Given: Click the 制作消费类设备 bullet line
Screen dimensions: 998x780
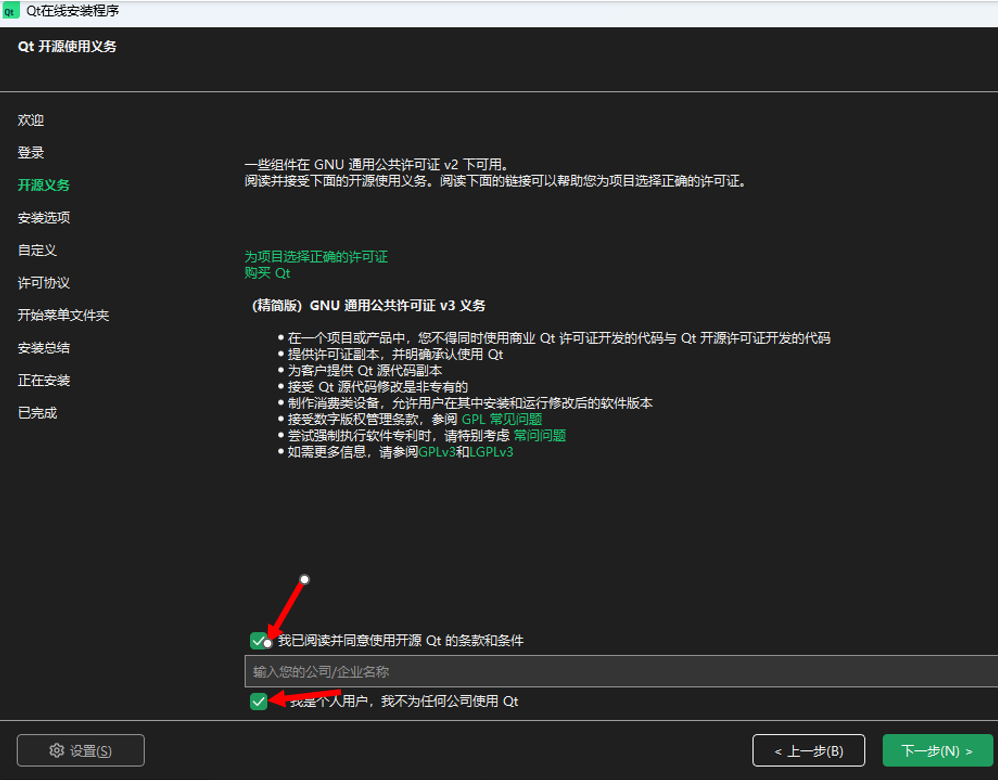Looking at the screenshot, I should [470, 403].
